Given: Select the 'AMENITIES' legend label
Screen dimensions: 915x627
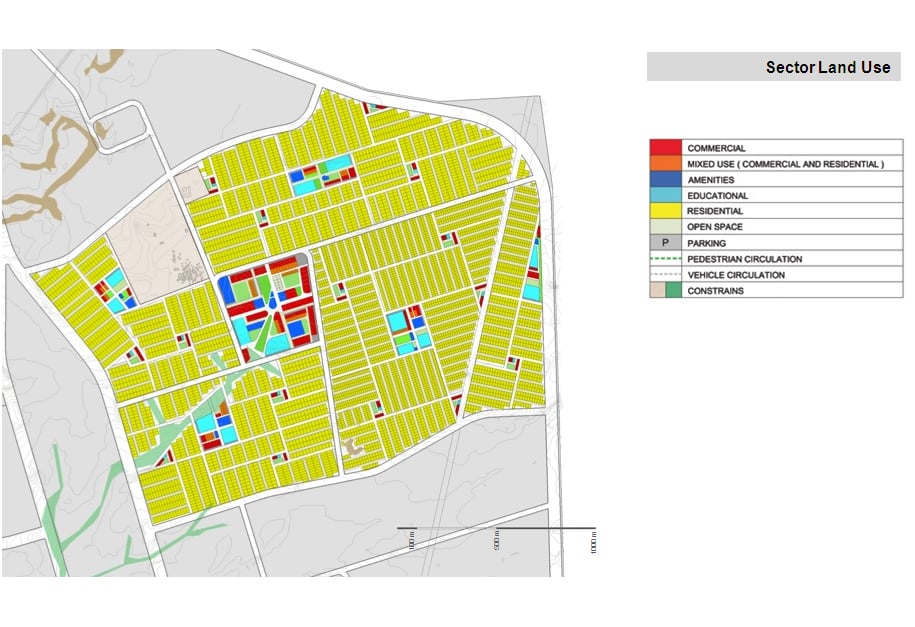Looking at the screenshot, I should [x=711, y=180].
